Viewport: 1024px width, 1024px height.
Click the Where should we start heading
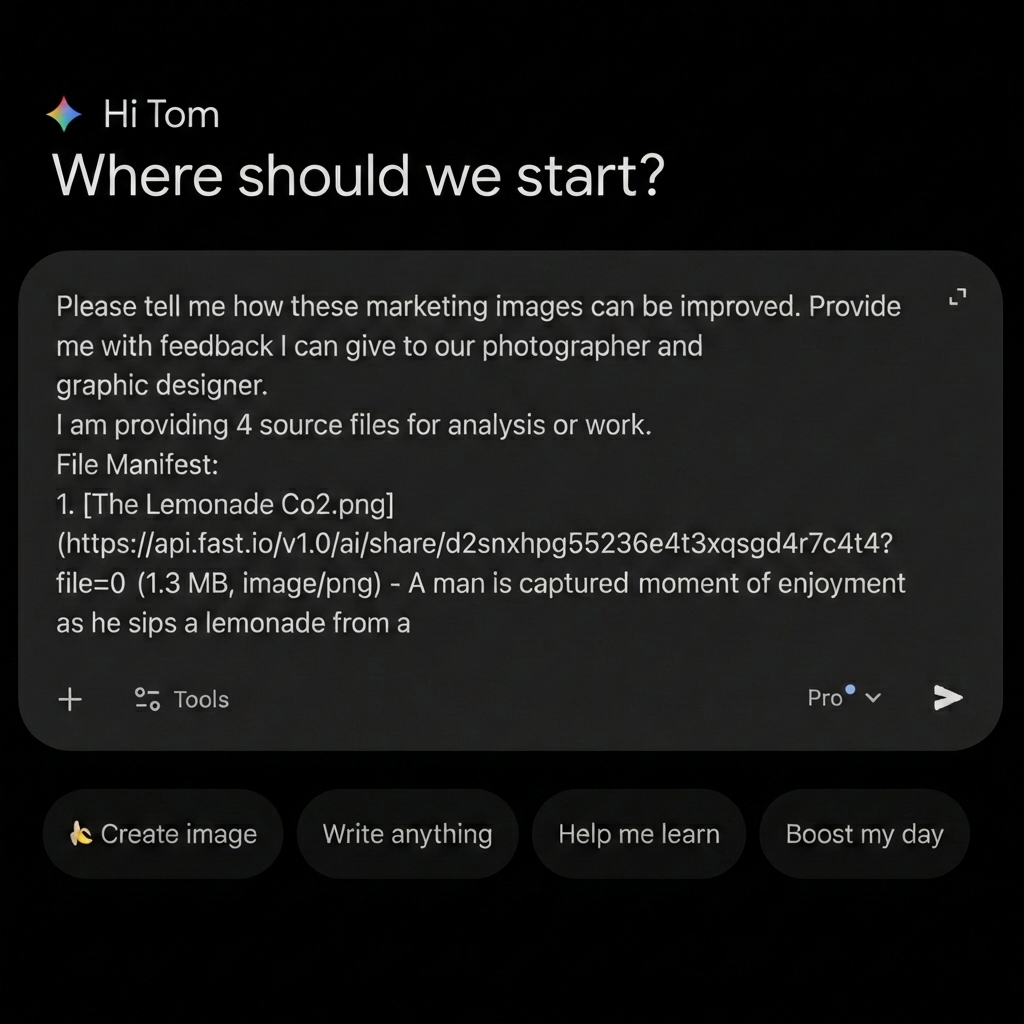point(357,176)
